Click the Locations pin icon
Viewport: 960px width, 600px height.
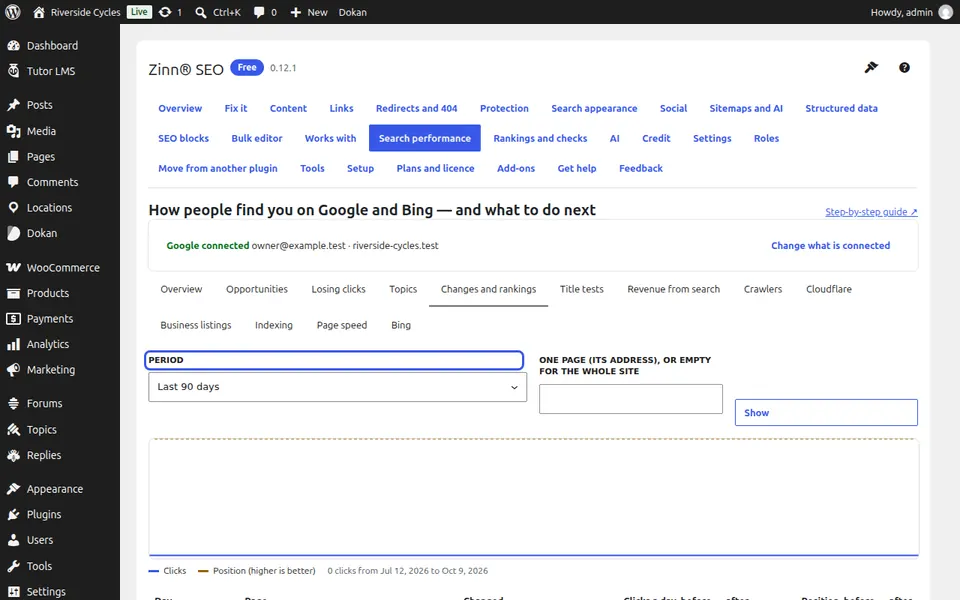point(13,208)
